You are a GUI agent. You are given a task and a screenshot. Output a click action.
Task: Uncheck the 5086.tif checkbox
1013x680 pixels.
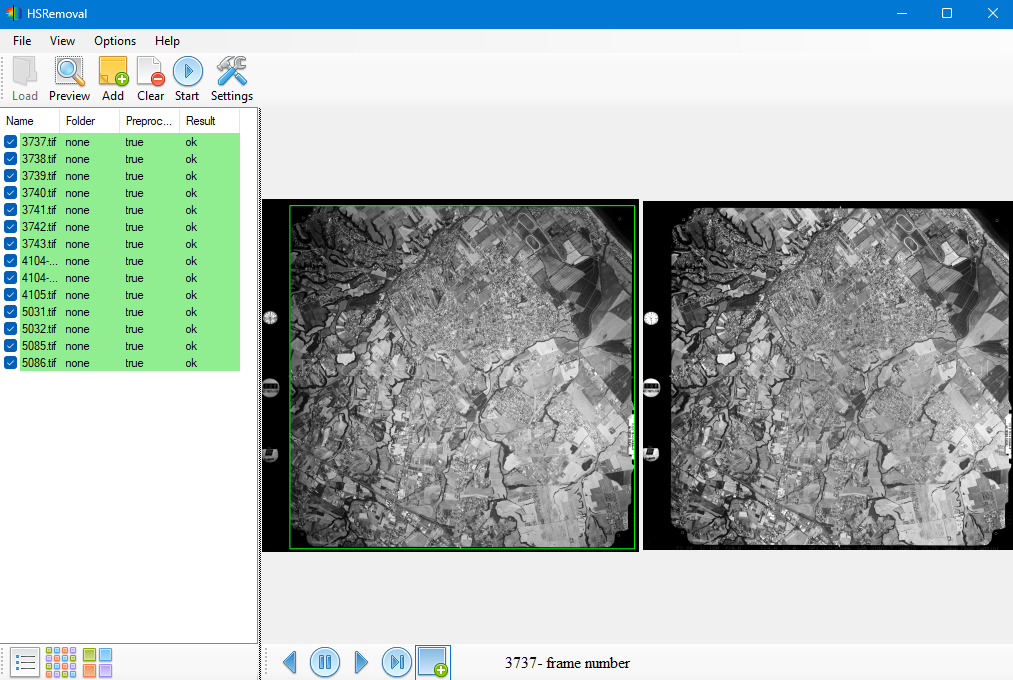(10, 362)
